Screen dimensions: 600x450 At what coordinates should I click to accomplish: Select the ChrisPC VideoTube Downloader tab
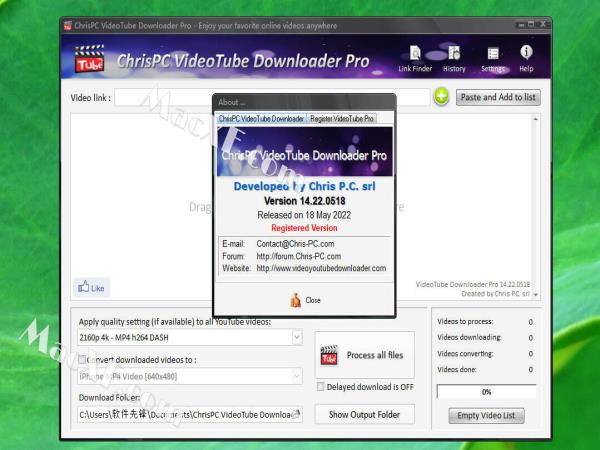261,119
